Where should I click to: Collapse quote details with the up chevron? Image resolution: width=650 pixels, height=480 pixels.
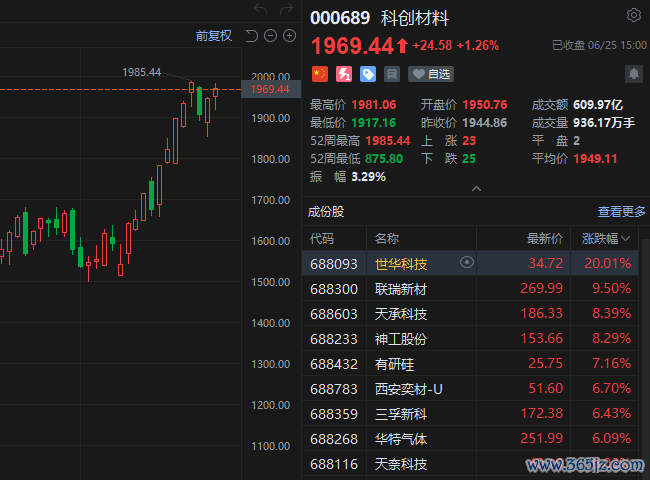click(476, 189)
